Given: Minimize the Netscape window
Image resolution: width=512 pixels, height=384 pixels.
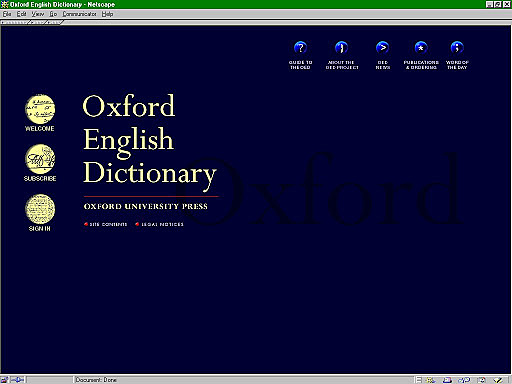Looking at the screenshot, I should tap(490, 4).
